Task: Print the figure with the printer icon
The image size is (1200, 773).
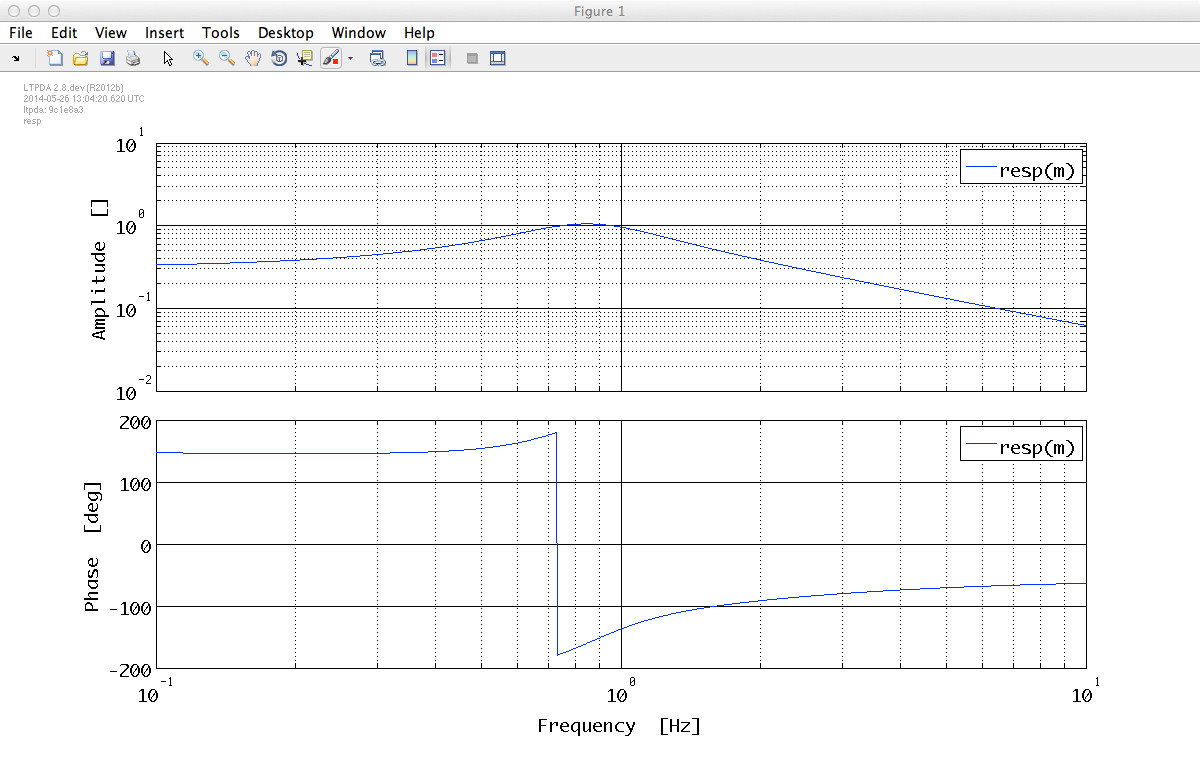Action: 133,59
